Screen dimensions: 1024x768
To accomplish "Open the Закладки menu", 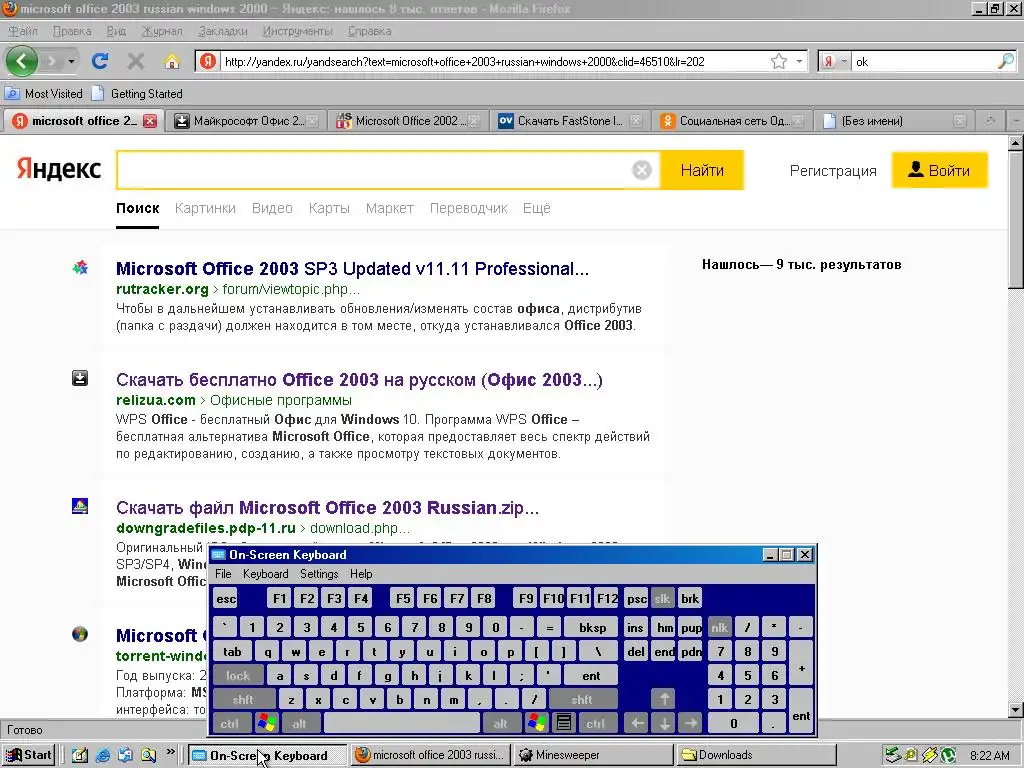I will 223,31.
